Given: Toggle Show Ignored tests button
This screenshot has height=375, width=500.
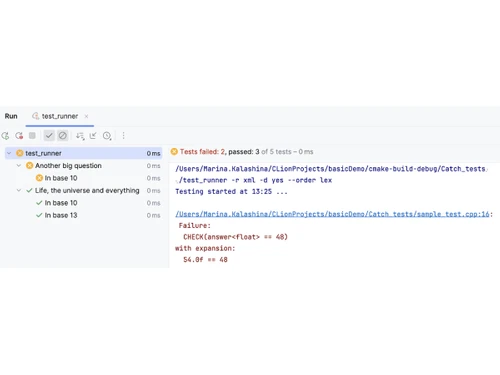Looking at the screenshot, I should (x=63, y=135).
